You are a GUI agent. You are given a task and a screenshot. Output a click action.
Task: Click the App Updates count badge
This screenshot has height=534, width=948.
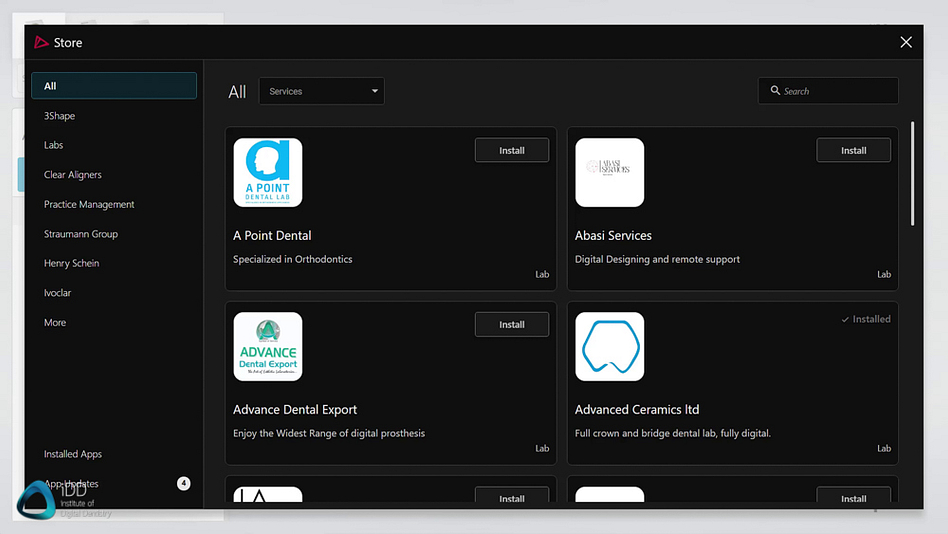click(x=183, y=484)
